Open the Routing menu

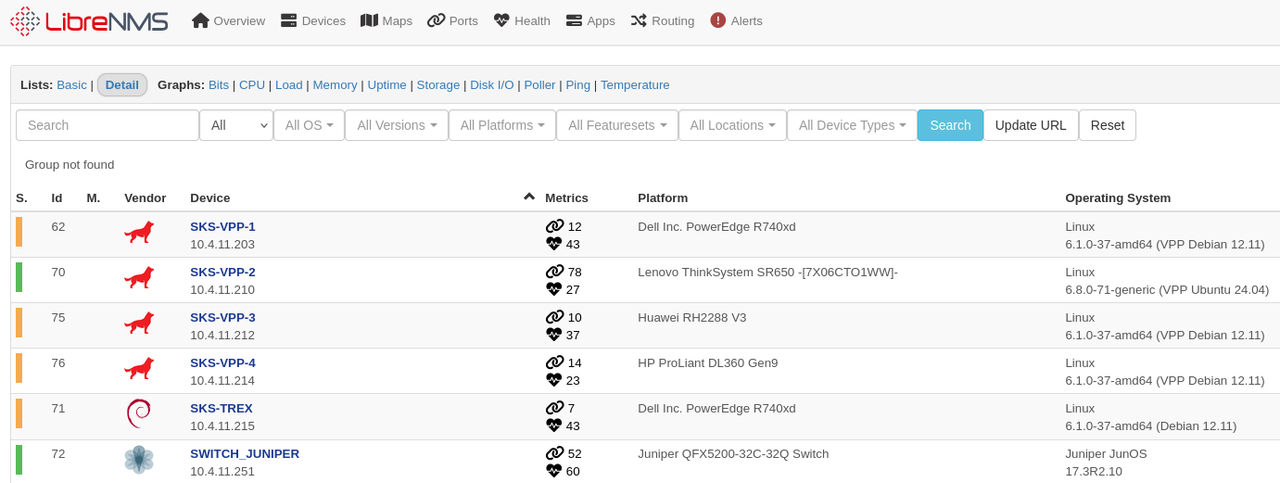click(x=662, y=21)
